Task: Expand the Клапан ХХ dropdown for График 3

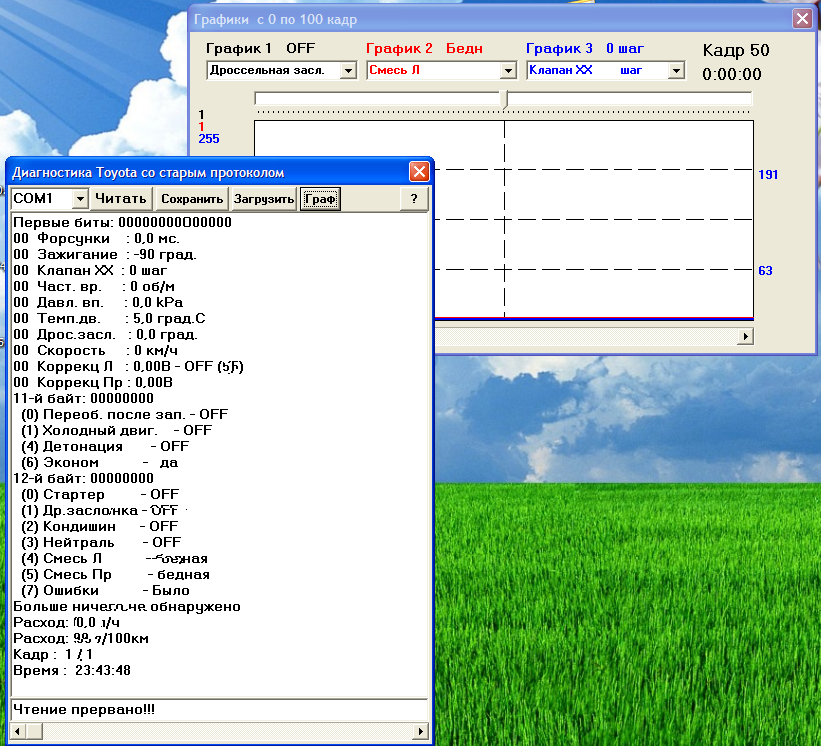Action: pos(676,70)
